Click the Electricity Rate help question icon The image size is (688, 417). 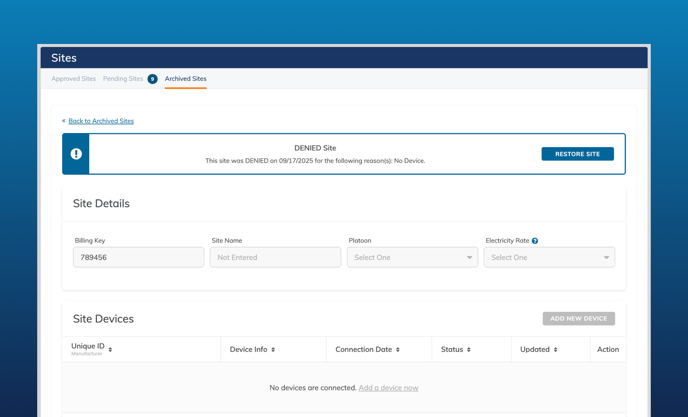(x=535, y=241)
